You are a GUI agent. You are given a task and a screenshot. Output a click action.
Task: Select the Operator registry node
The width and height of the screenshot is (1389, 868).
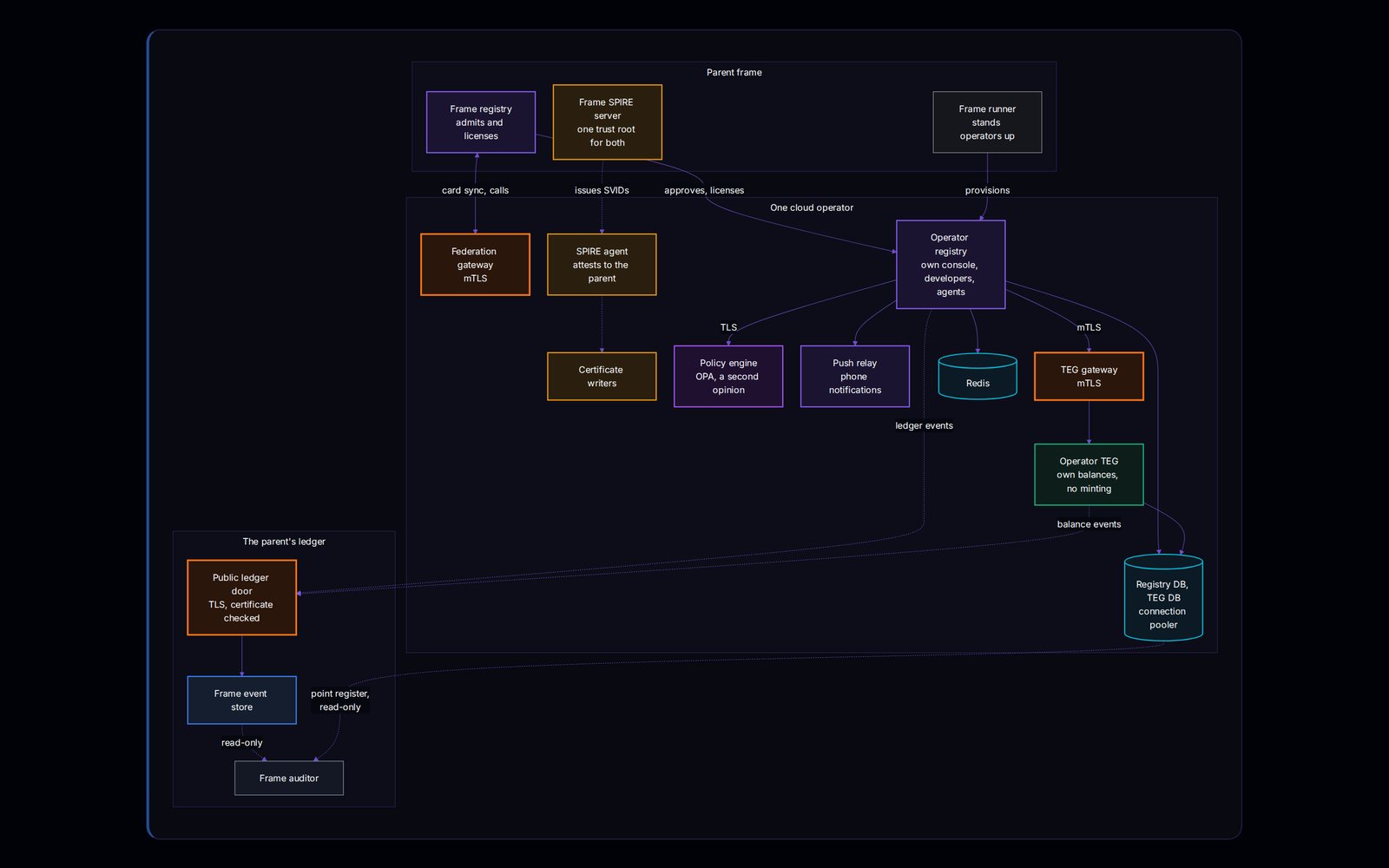point(951,265)
